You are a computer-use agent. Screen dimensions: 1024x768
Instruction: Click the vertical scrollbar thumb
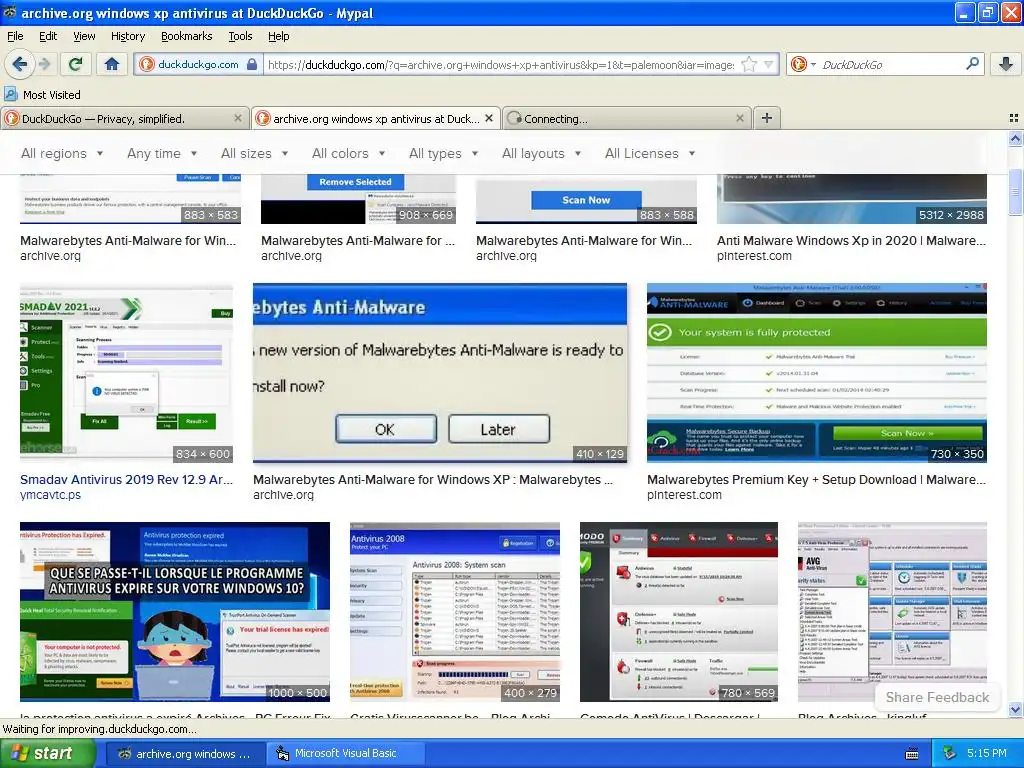click(1015, 191)
